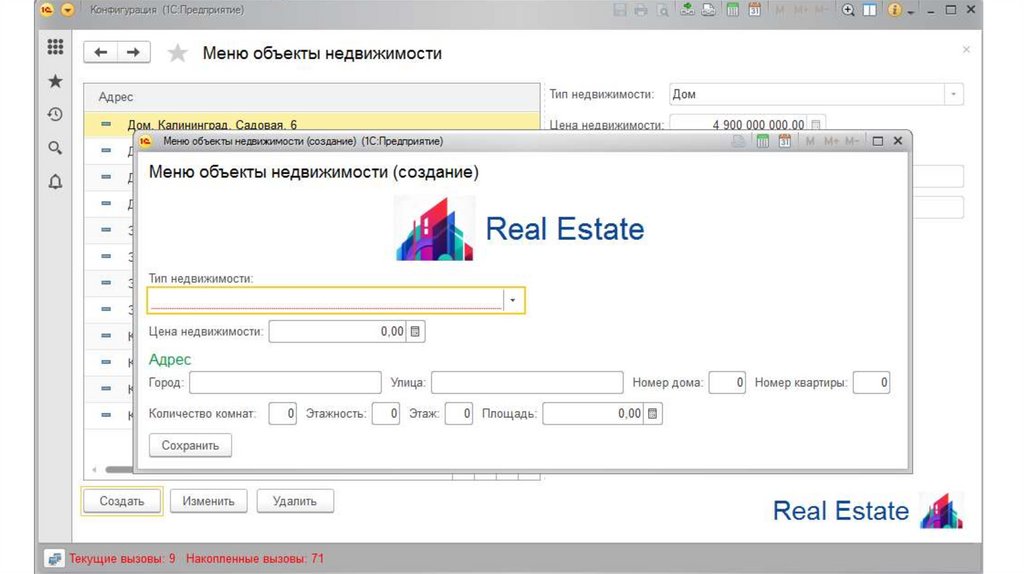Viewport: 1024px width, 574px height.
Task: Click into the Город input field
Action: pyautogui.click(x=285, y=382)
